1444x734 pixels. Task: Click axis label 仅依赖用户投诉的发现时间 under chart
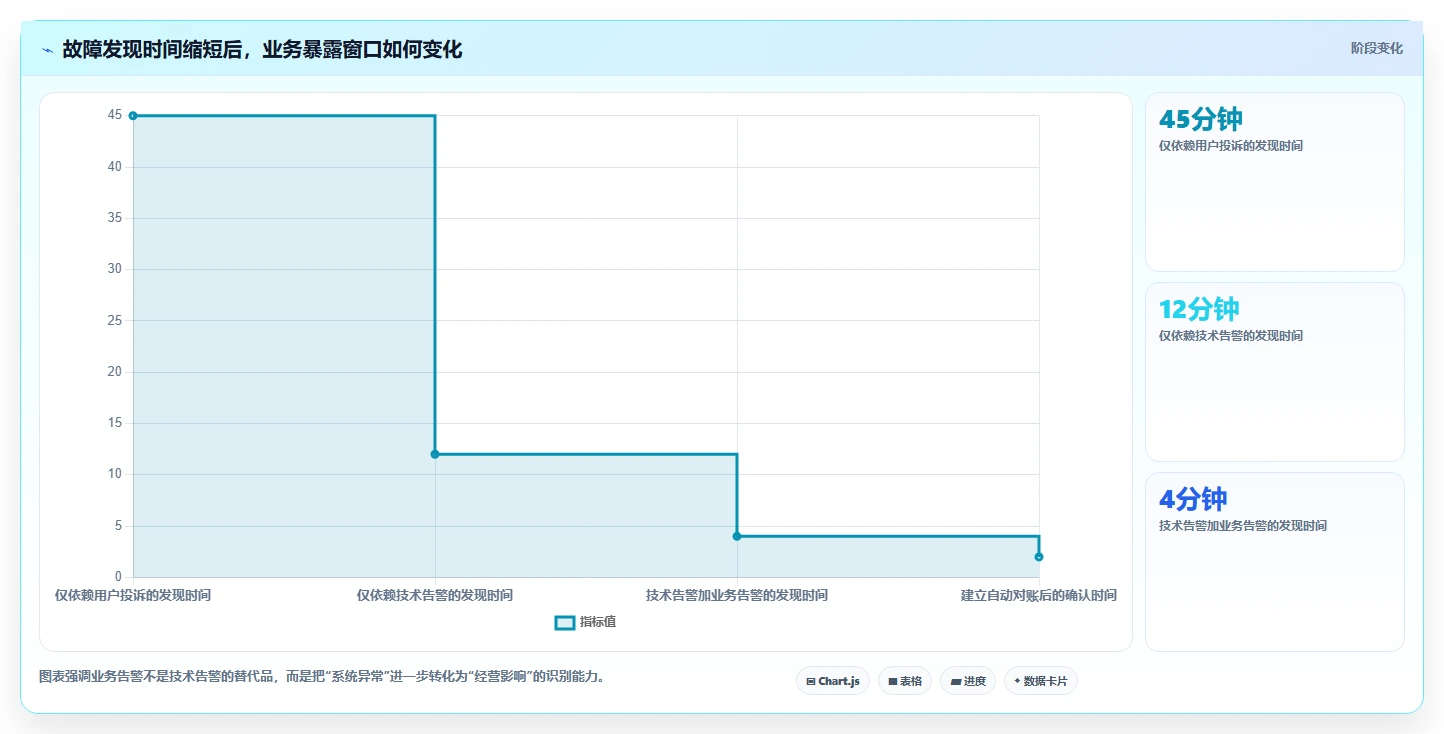pos(133,595)
